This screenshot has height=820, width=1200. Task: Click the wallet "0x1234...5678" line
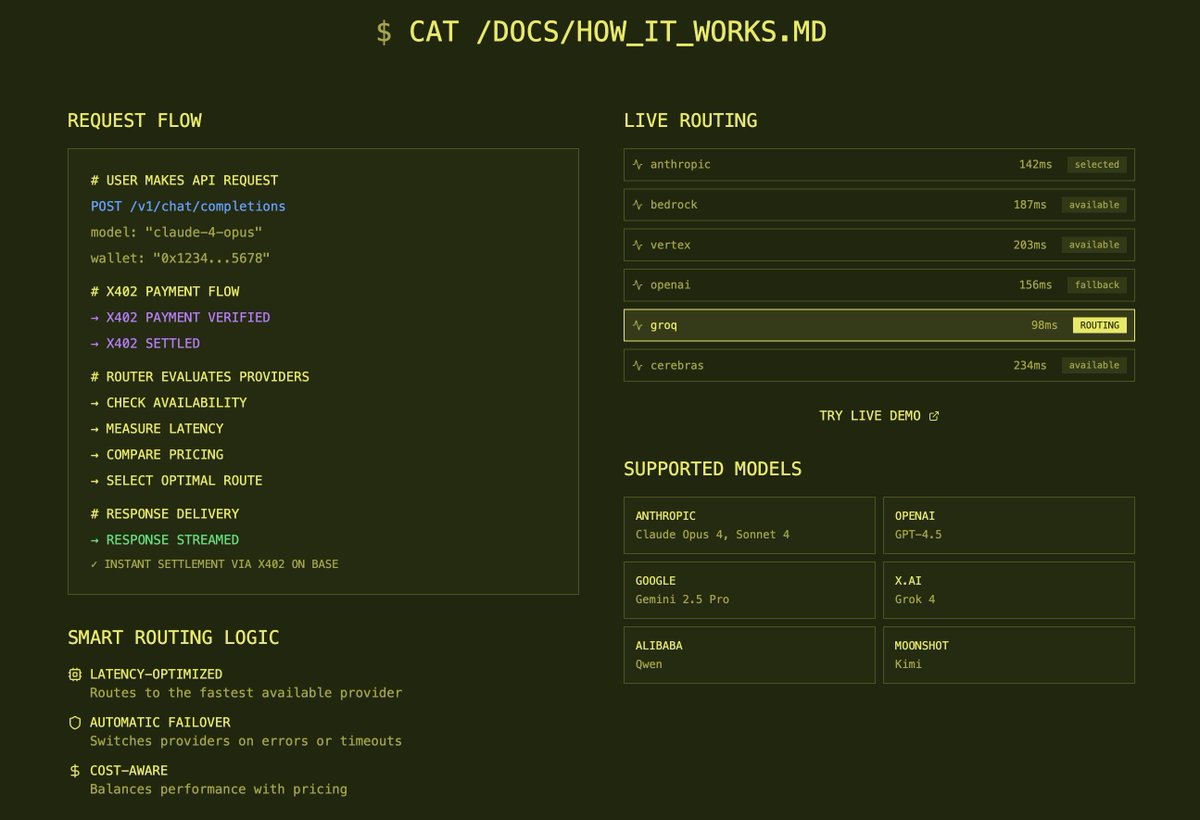180,258
